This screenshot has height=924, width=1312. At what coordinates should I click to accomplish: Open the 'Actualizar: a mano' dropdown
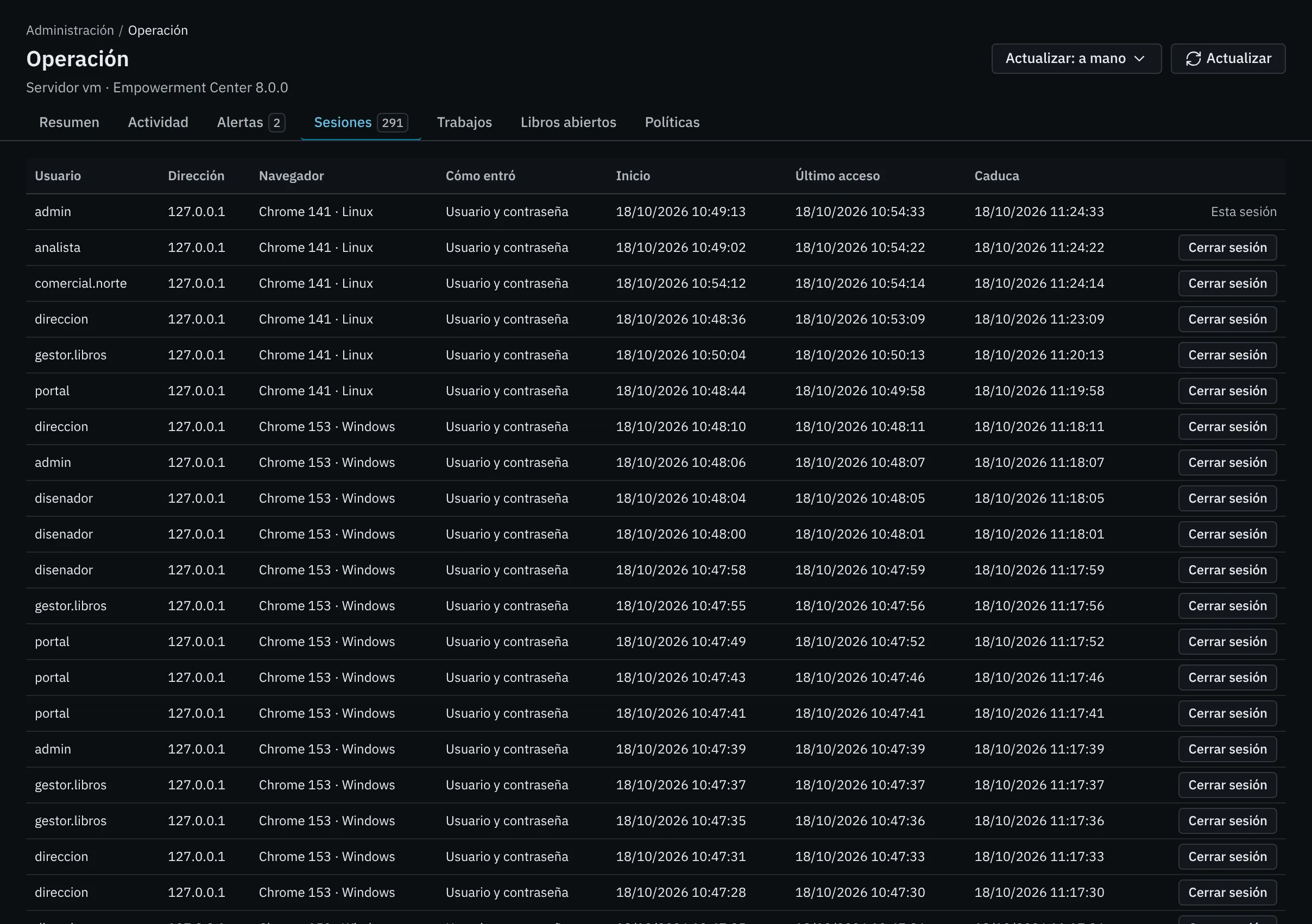pyautogui.click(x=1076, y=58)
